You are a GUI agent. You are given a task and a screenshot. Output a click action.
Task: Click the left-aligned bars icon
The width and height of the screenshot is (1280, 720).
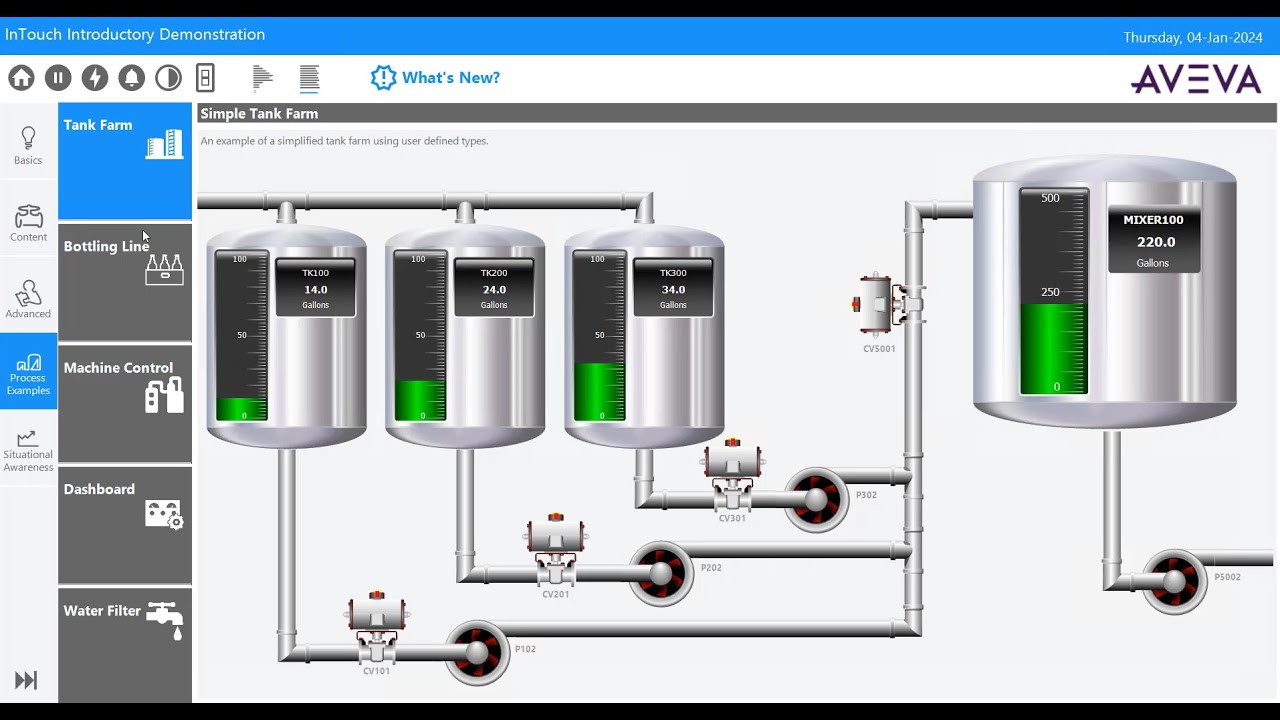click(x=263, y=78)
